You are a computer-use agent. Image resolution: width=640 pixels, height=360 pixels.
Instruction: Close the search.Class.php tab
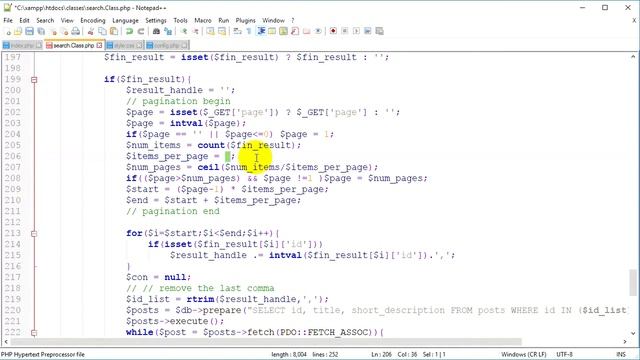point(99,45)
